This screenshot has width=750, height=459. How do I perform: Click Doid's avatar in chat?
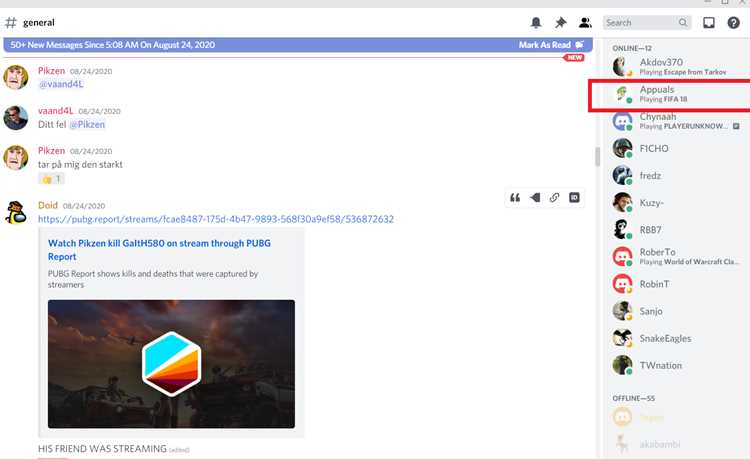pos(16,212)
